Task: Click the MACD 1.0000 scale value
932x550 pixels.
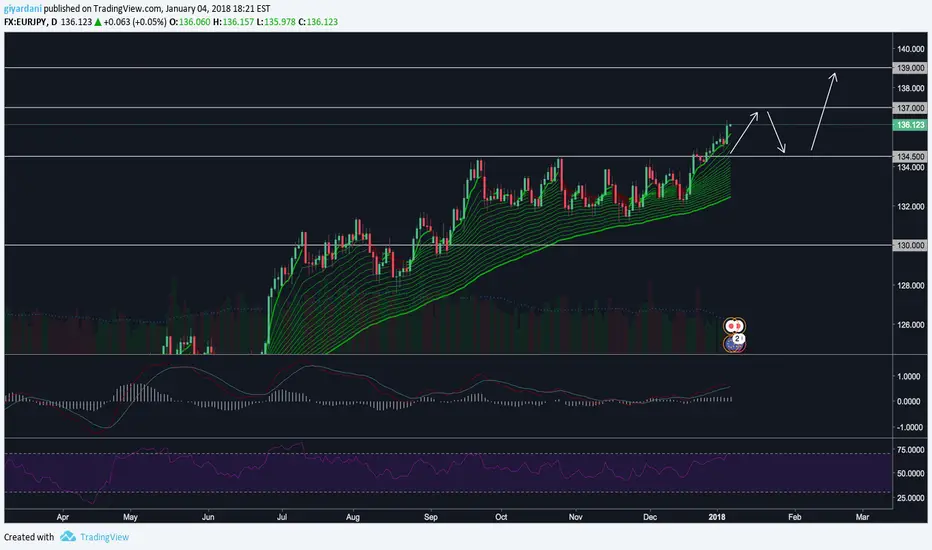Action: [x=909, y=376]
